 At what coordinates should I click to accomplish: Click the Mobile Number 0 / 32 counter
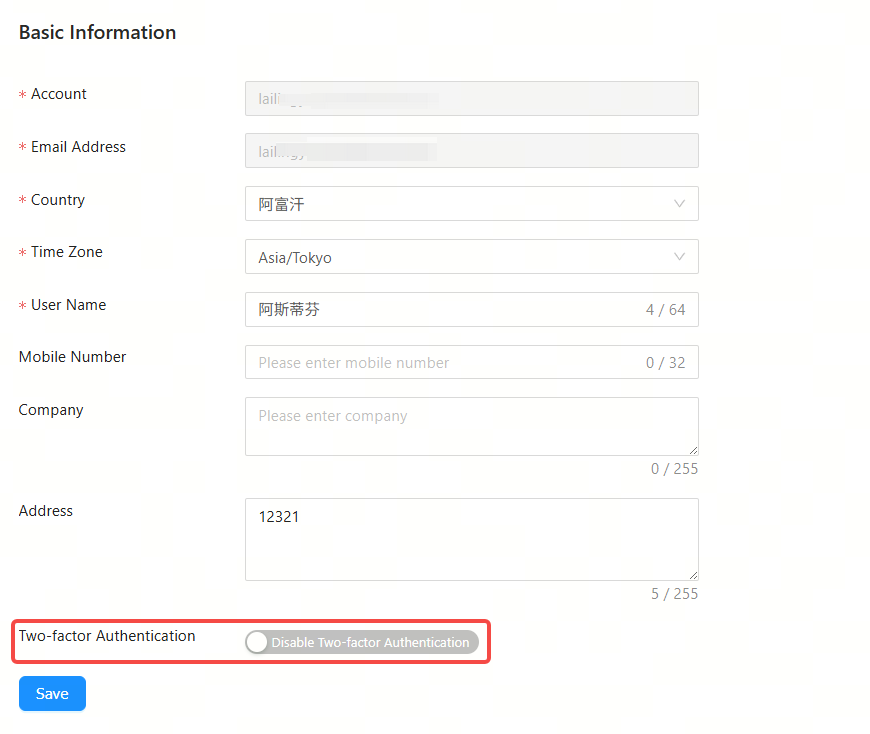(665, 363)
